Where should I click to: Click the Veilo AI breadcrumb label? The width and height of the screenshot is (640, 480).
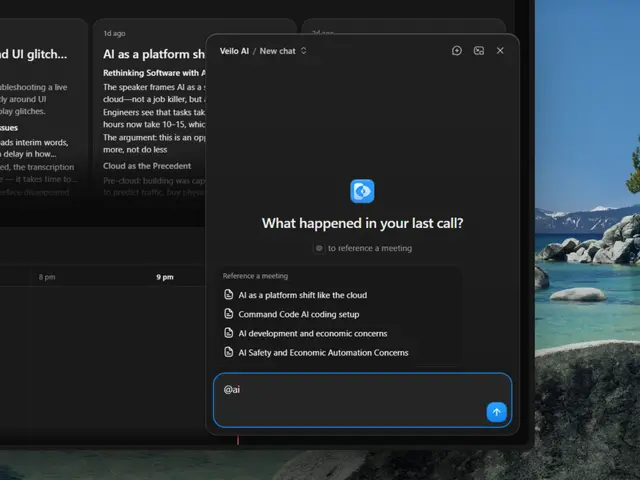[x=234, y=51]
